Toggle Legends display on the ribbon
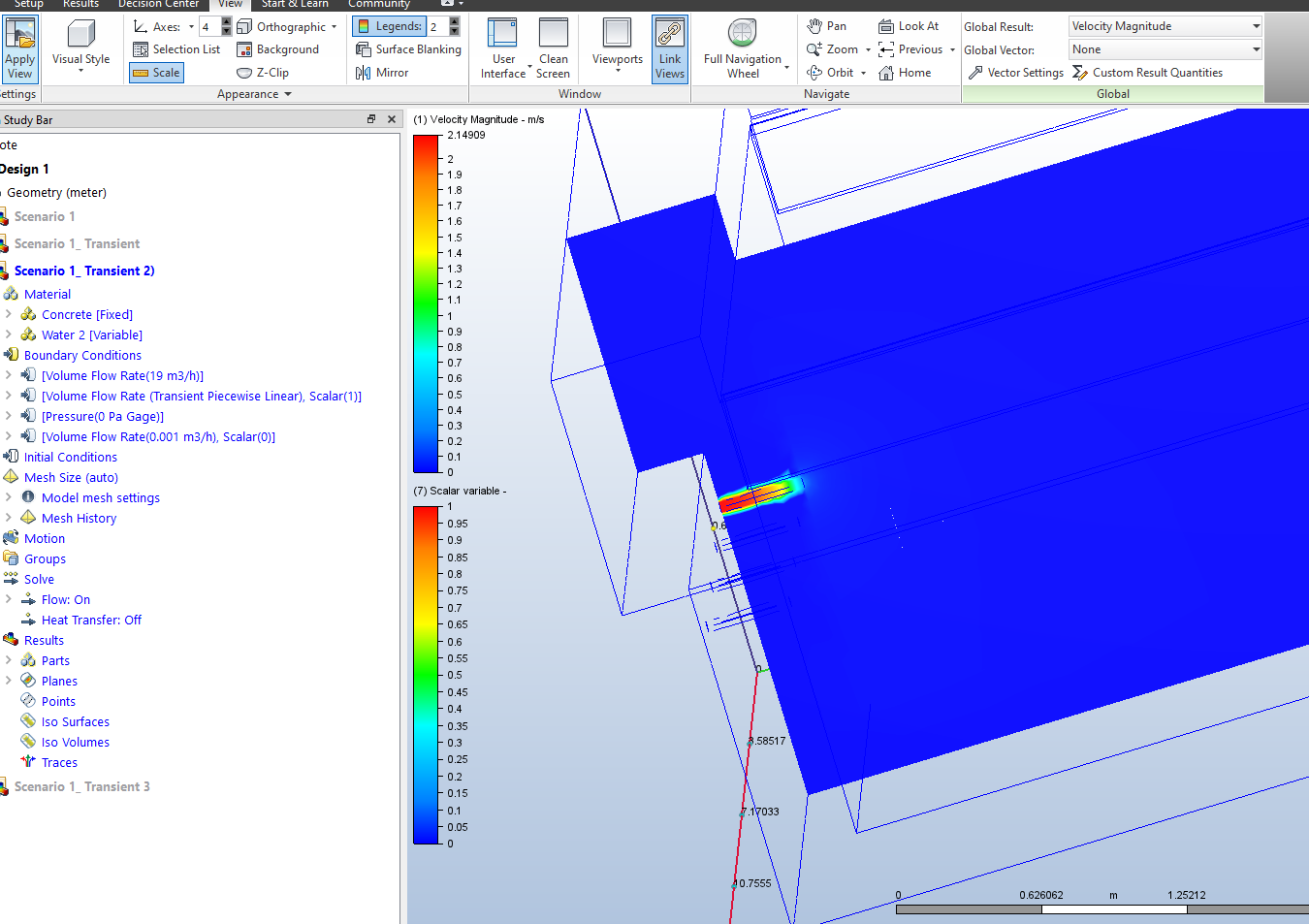 point(389,26)
